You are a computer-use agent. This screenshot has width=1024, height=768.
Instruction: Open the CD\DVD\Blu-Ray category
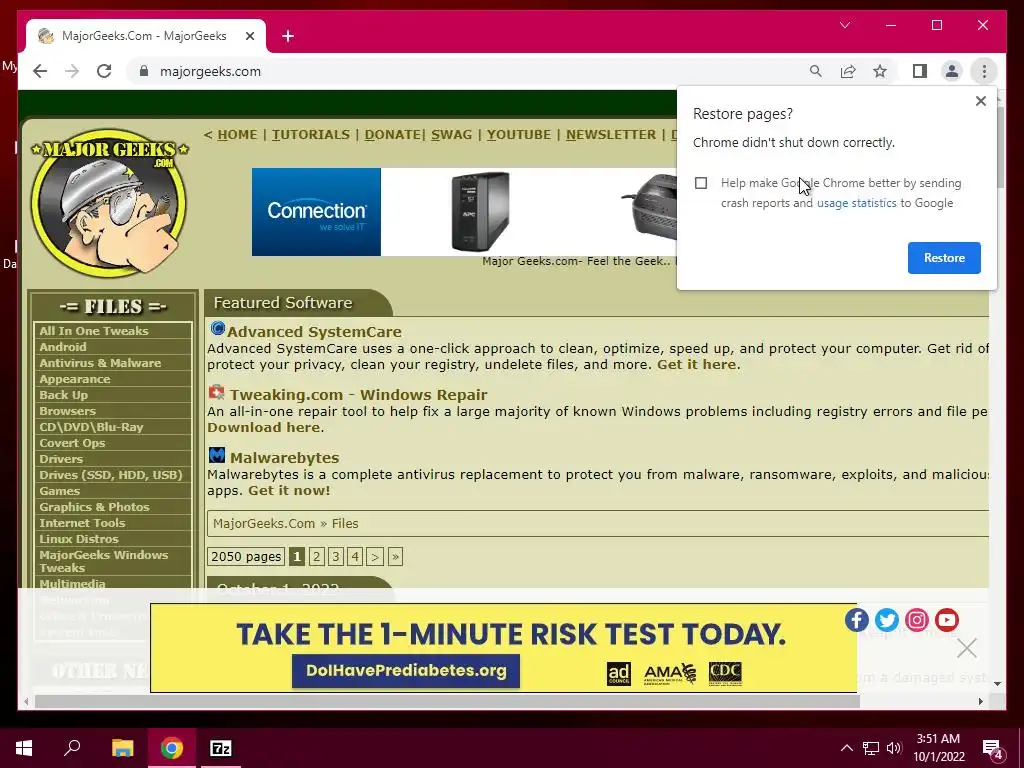coord(91,427)
